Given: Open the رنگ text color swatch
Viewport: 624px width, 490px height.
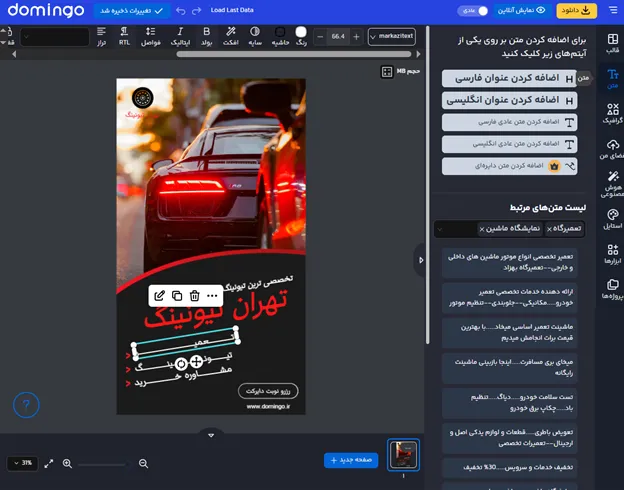Looking at the screenshot, I should [301, 36].
